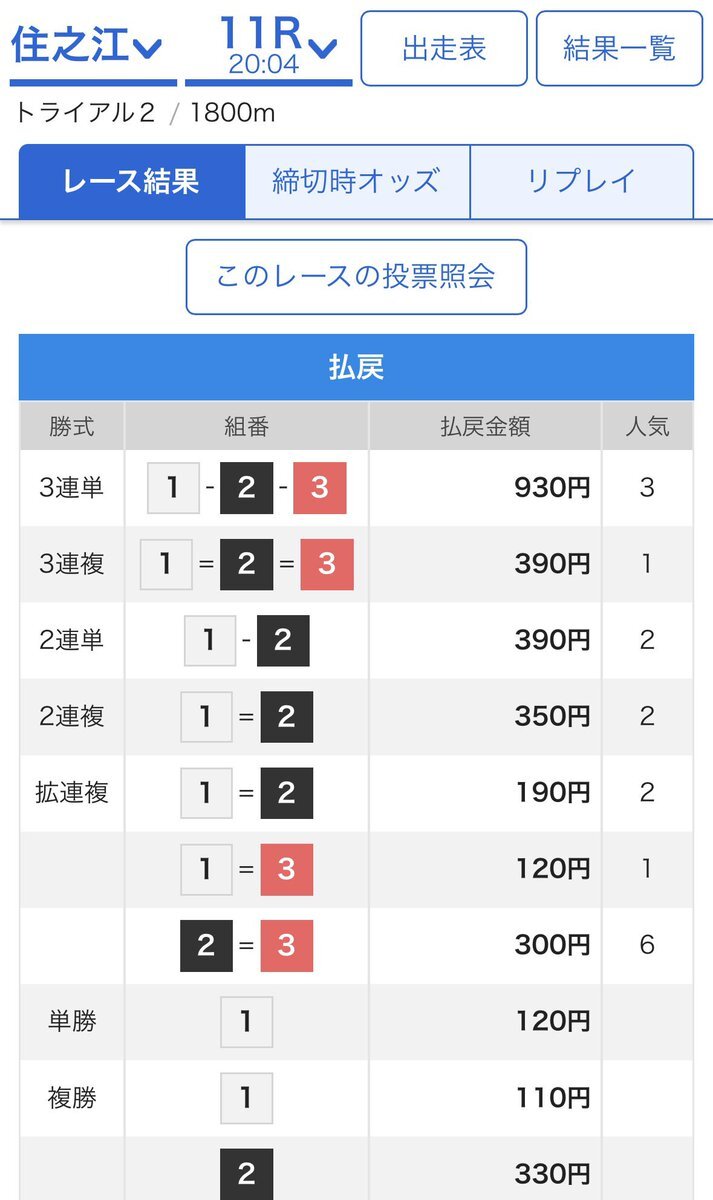
Task: Click black boat 2 badge in 3連複 row
Action: 246,564
